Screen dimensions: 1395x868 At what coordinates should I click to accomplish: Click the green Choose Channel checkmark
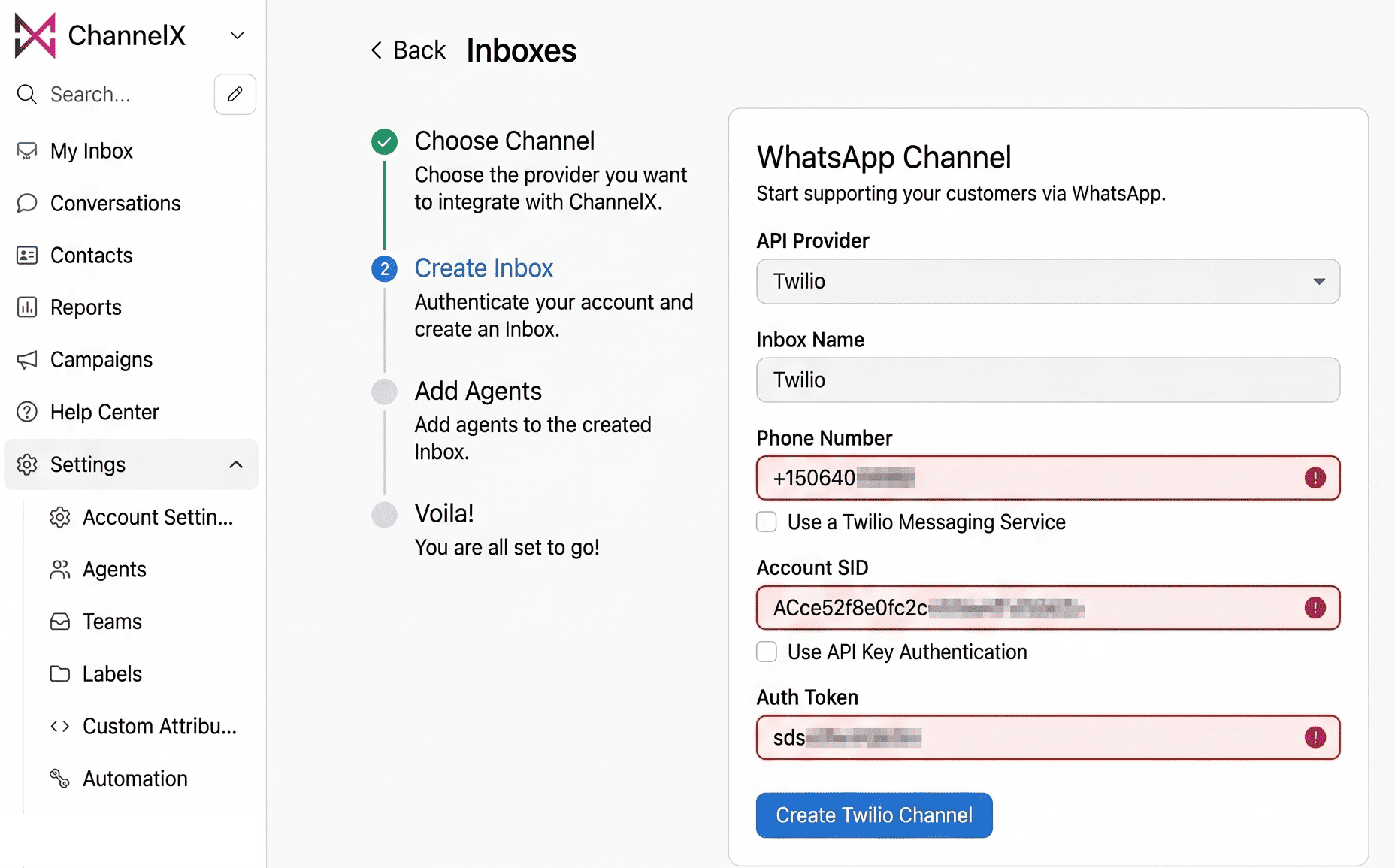385,141
